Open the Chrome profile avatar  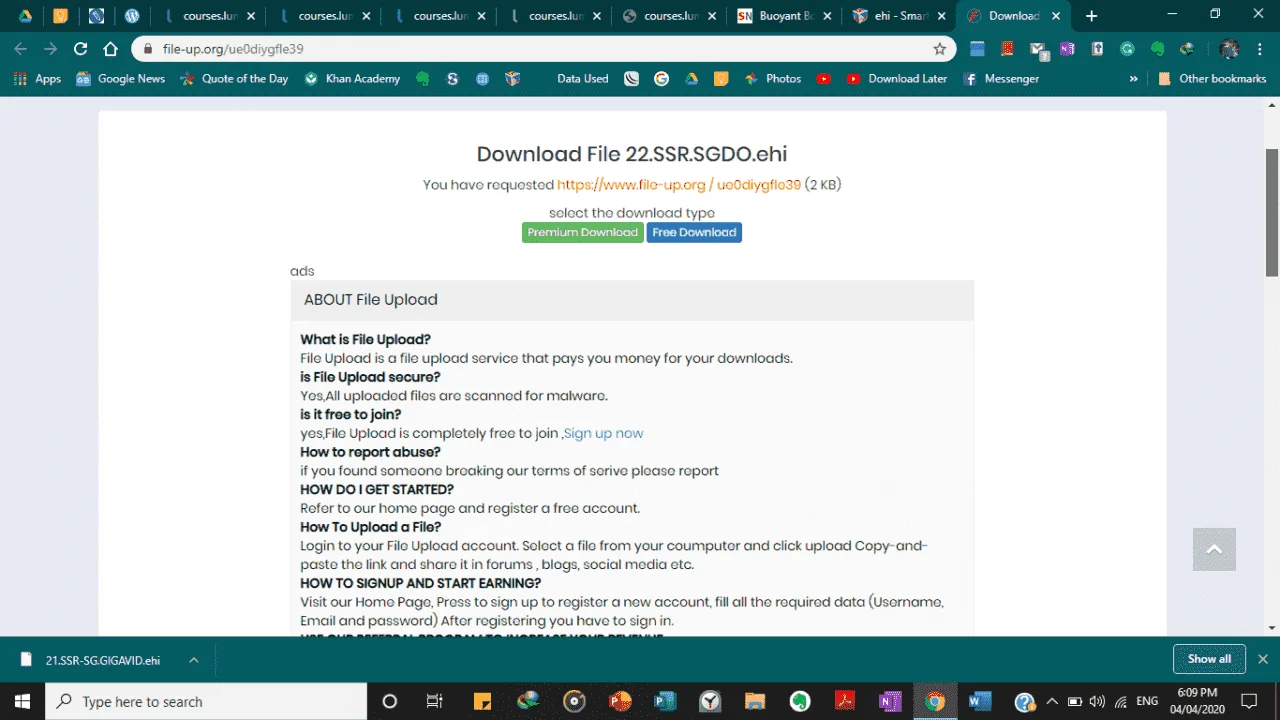[x=1229, y=49]
